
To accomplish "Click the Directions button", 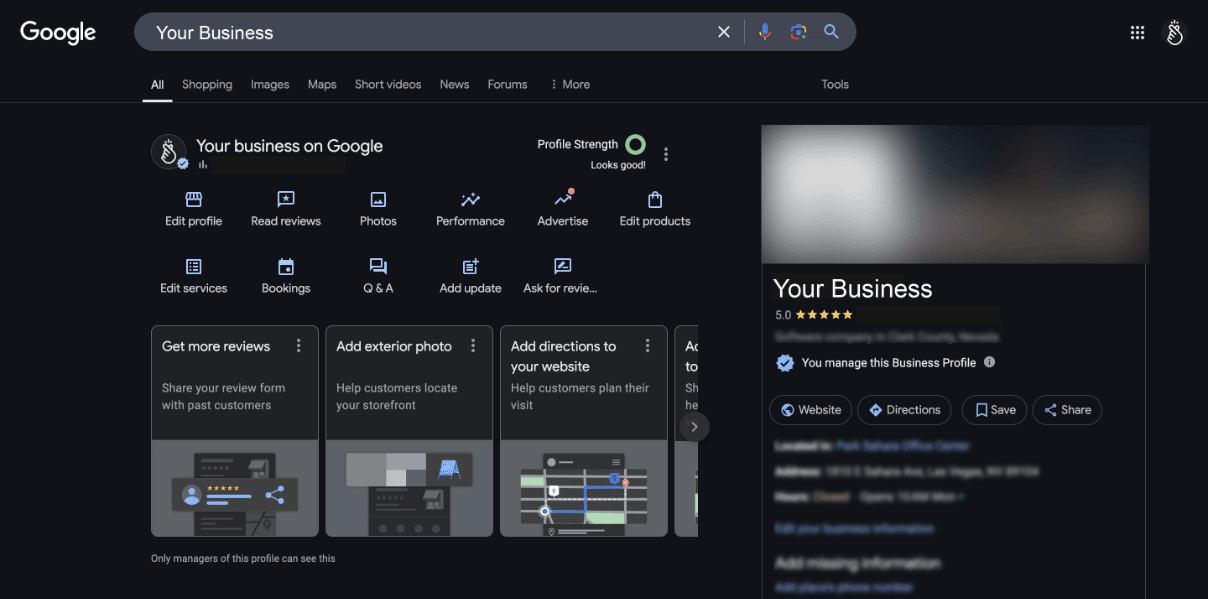I will click(x=905, y=410).
